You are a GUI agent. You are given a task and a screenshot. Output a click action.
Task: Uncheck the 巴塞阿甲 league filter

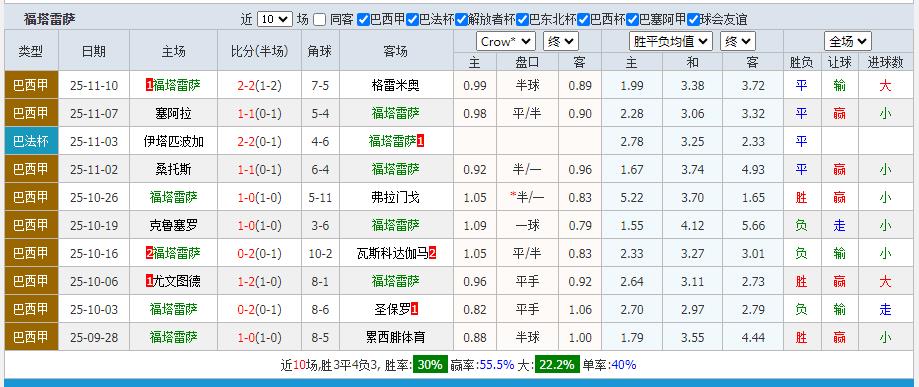[632, 19]
